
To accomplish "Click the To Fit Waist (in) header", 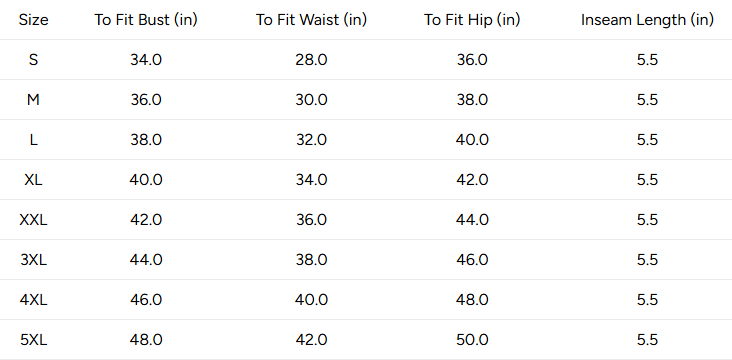I will click(311, 20).
